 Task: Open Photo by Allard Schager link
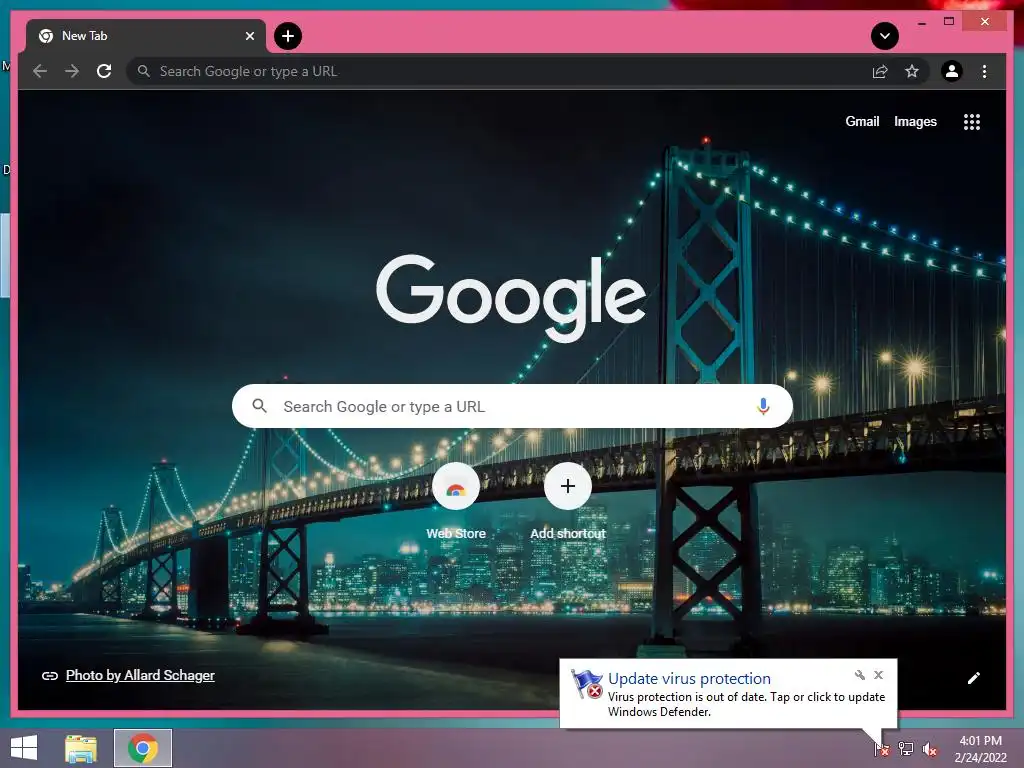[x=140, y=675]
